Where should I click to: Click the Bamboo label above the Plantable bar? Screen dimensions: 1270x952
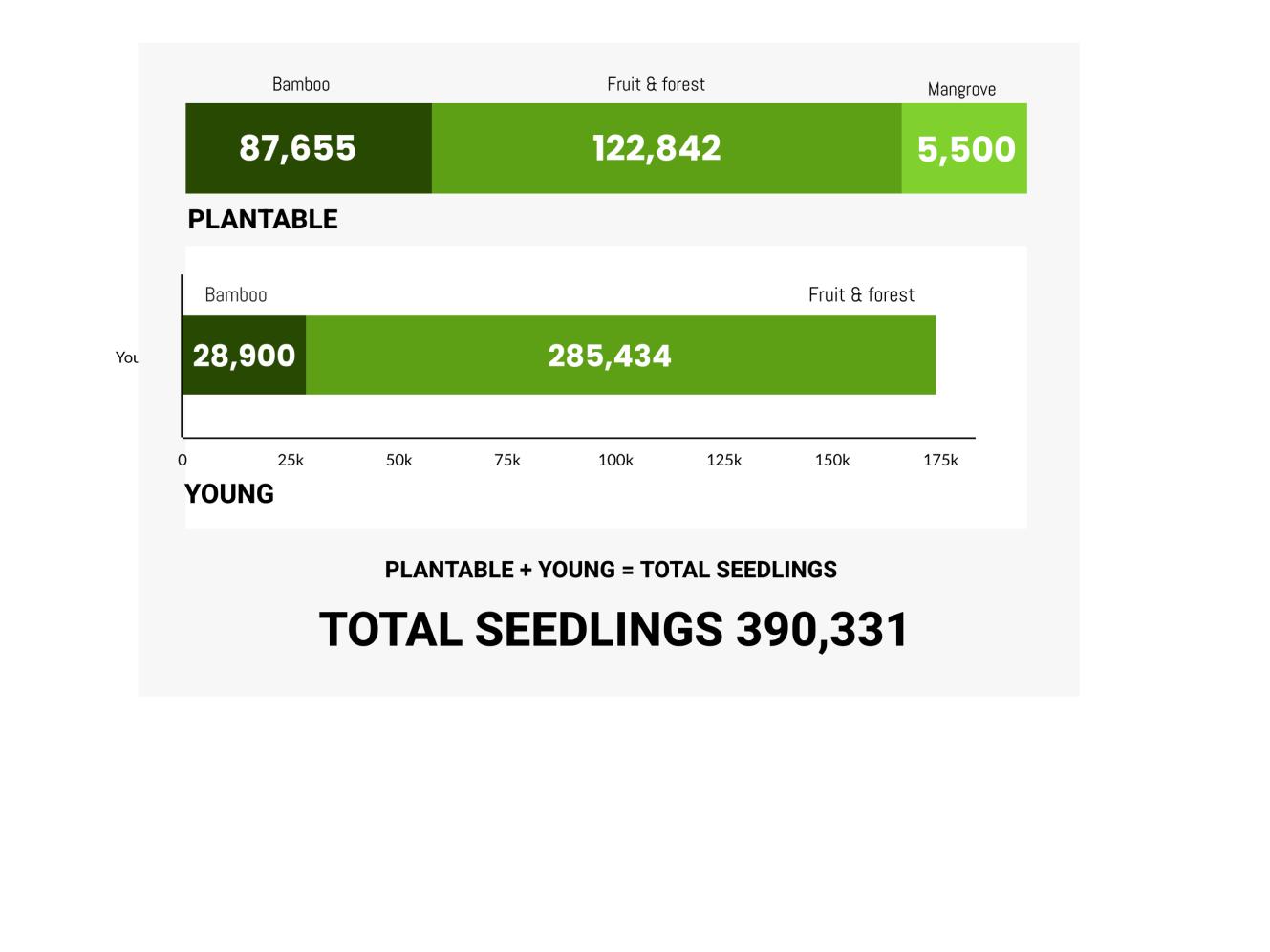pos(301,84)
